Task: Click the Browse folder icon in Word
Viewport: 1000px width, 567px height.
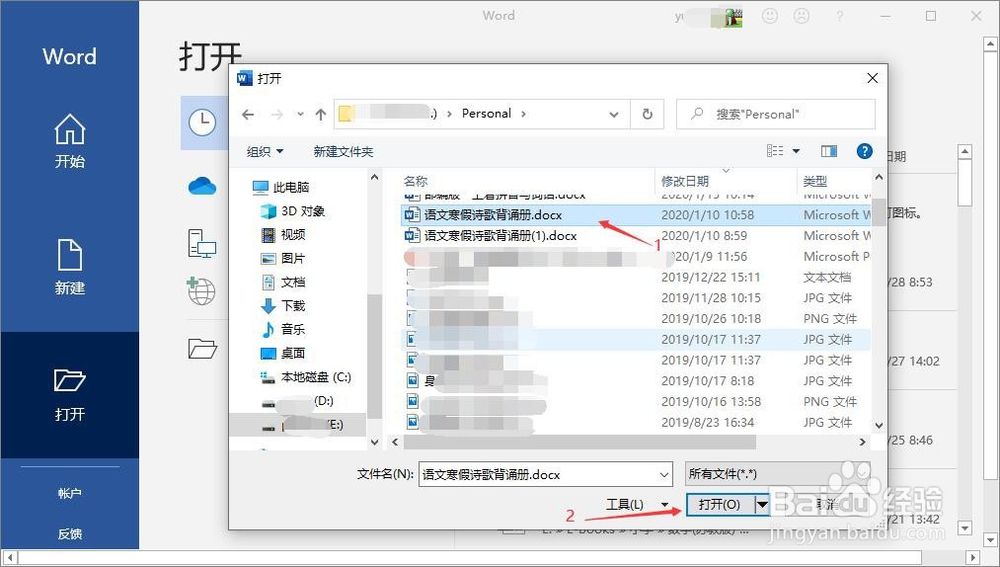Action: (202, 348)
